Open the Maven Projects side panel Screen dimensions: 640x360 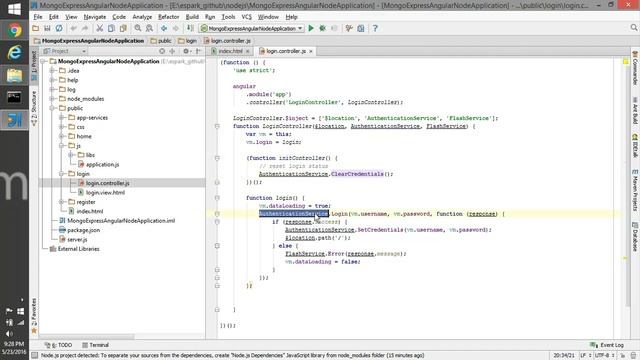coord(635,190)
